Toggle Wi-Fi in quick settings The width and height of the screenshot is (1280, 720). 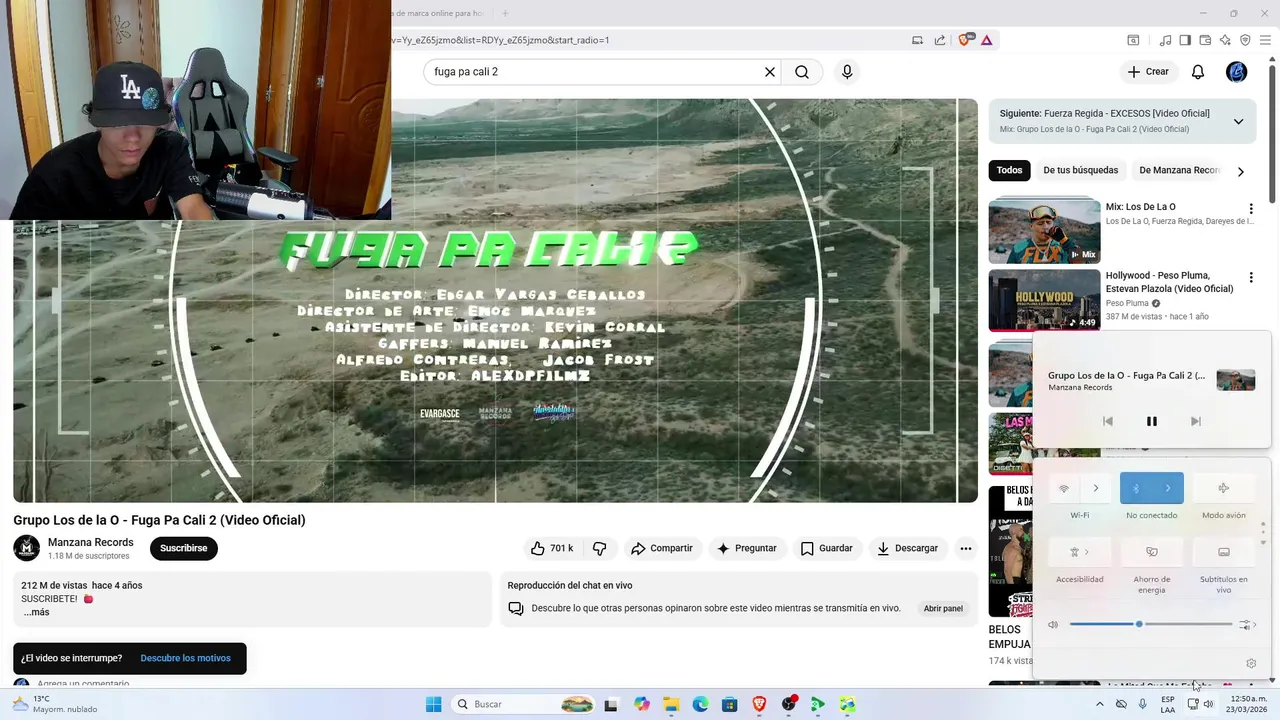pyautogui.click(x=1064, y=488)
